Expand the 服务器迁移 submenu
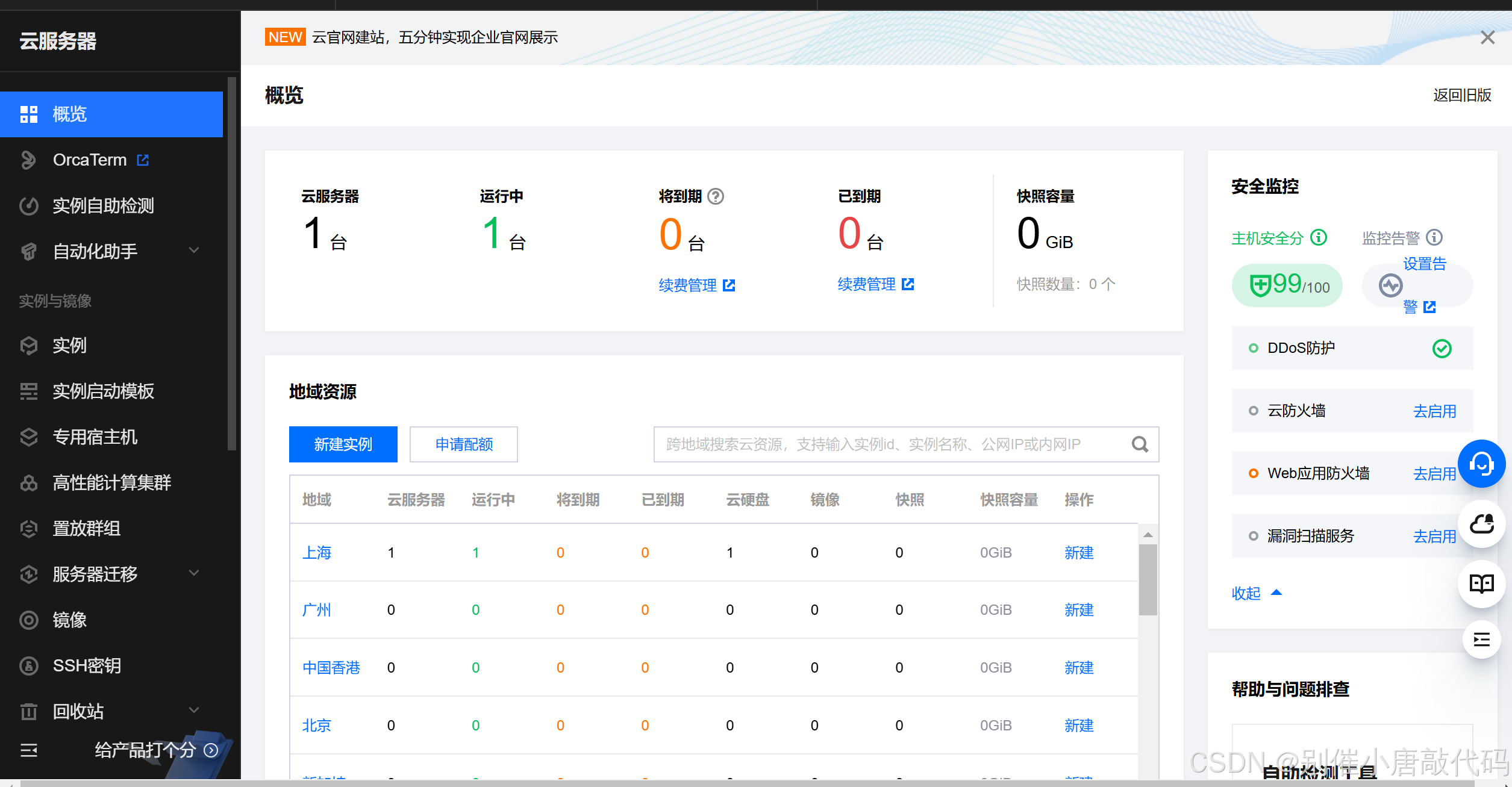Viewport: 1512px width, 787px height. (x=194, y=573)
